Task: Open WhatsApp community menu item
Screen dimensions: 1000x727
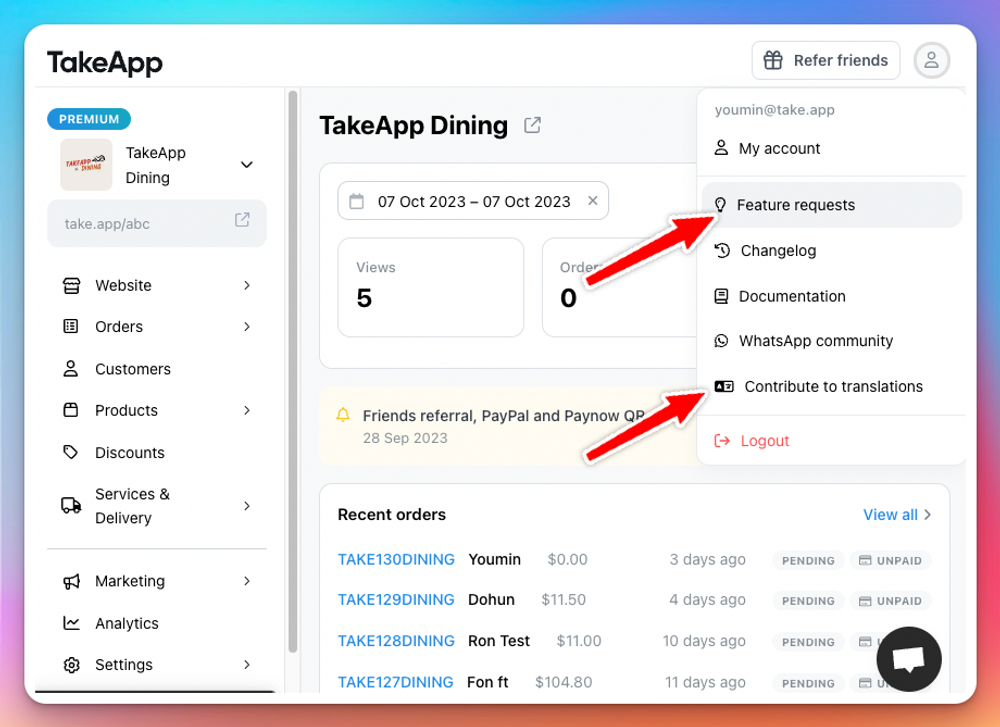Action: coord(831,341)
